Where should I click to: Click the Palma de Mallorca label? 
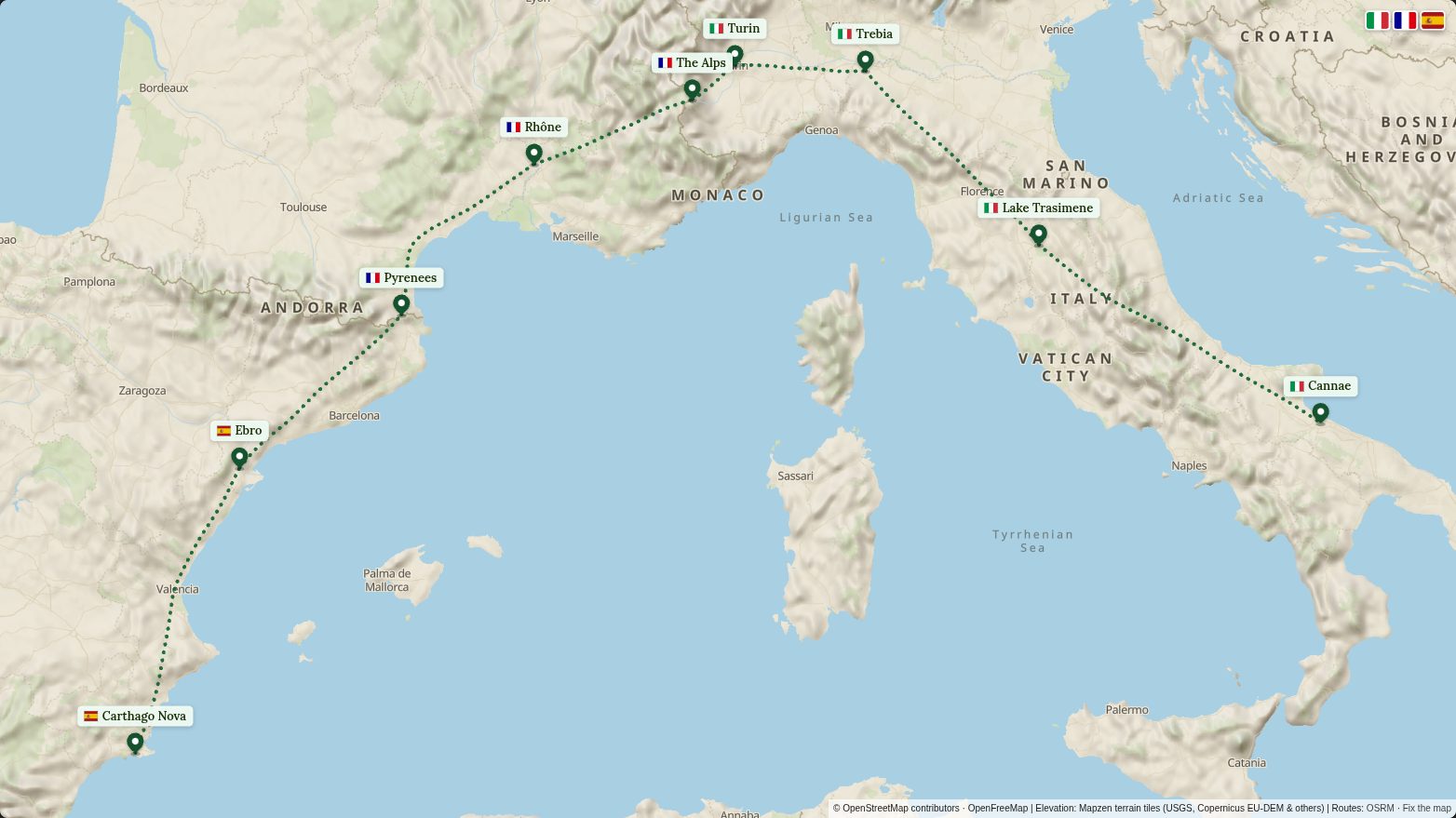[386, 580]
